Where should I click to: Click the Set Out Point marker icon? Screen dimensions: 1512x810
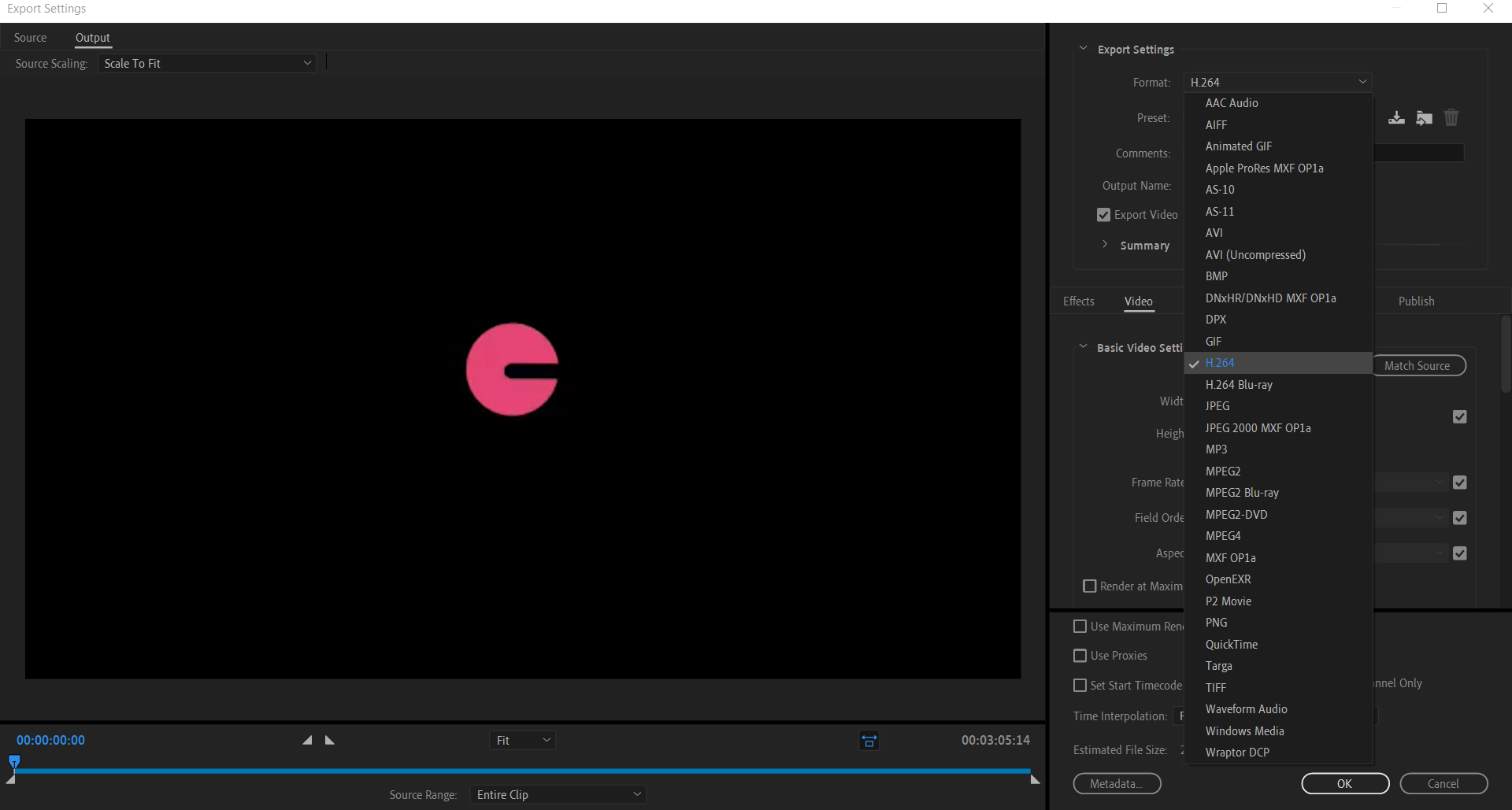click(330, 740)
